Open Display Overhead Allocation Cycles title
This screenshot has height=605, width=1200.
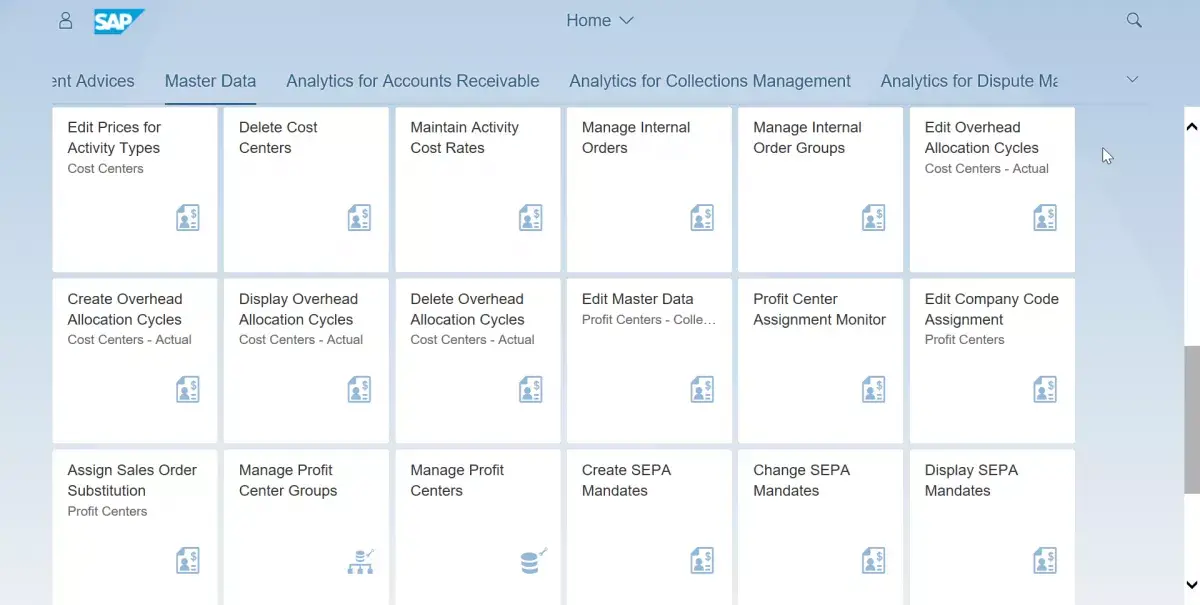point(298,309)
